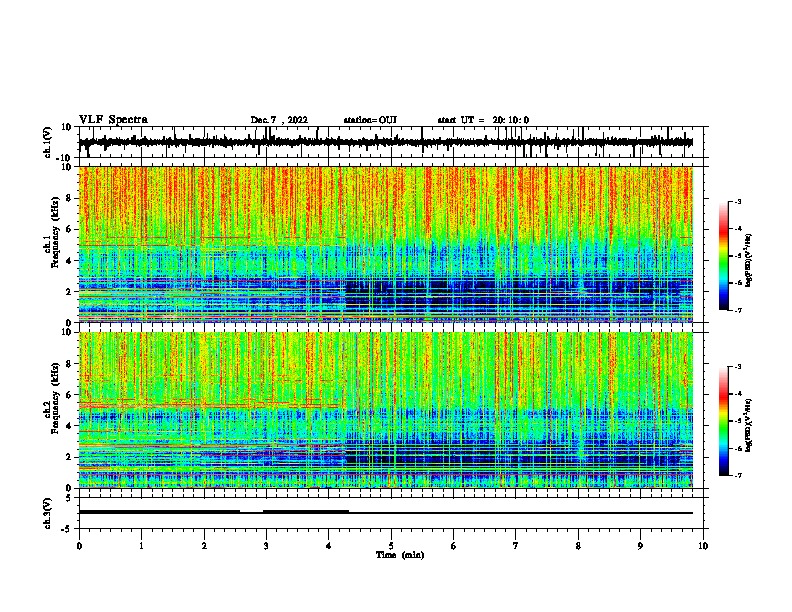This screenshot has height=612, width=792.
Task: Click the "5" tick on time axis
Action: [391, 545]
